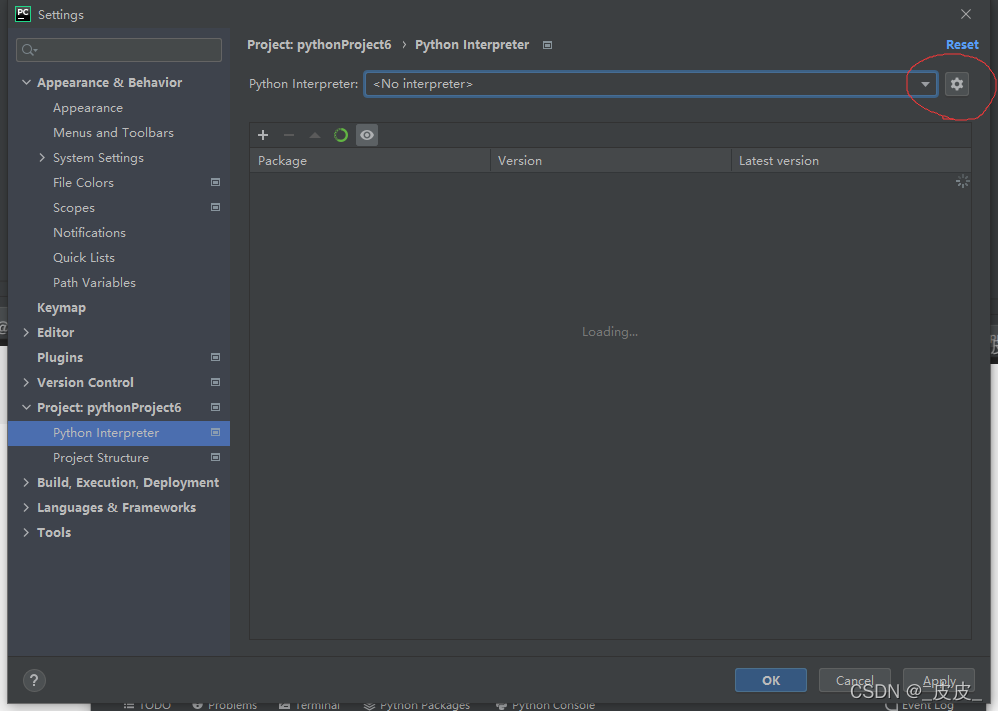Open Python Packages tab in background window
The height and width of the screenshot is (711, 998).
click(417, 705)
